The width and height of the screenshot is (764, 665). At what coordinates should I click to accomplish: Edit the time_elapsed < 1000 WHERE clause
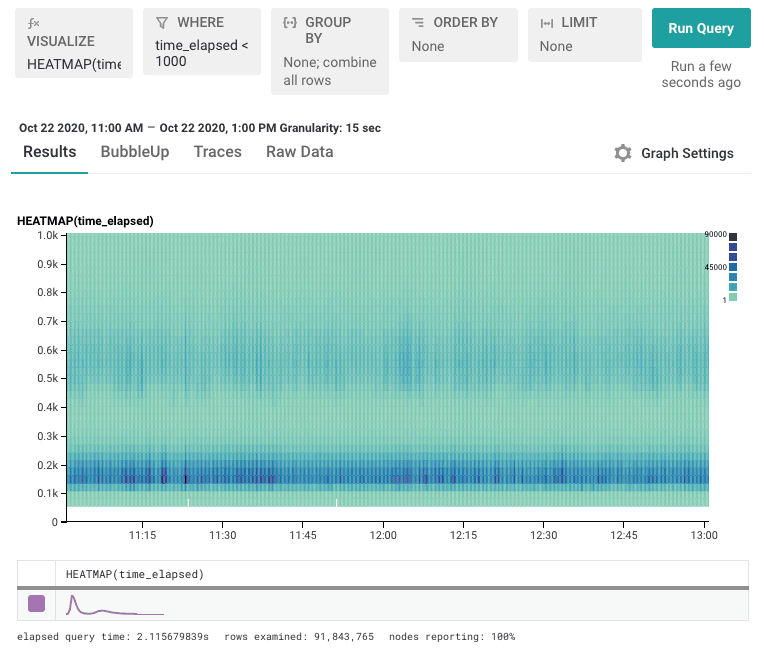tap(201, 54)
